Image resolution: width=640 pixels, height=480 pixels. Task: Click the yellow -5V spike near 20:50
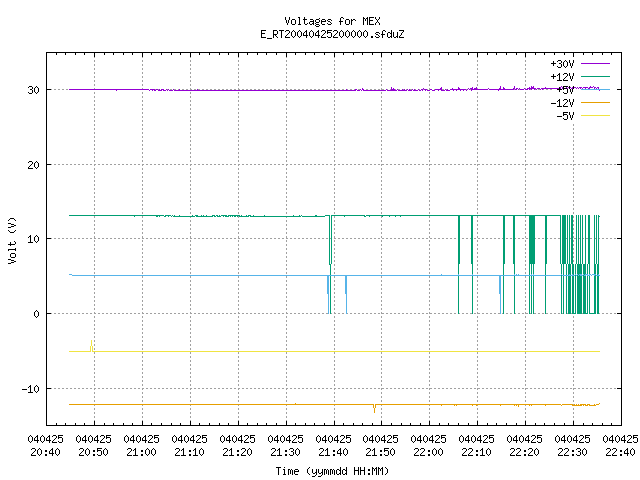point(91,346)
